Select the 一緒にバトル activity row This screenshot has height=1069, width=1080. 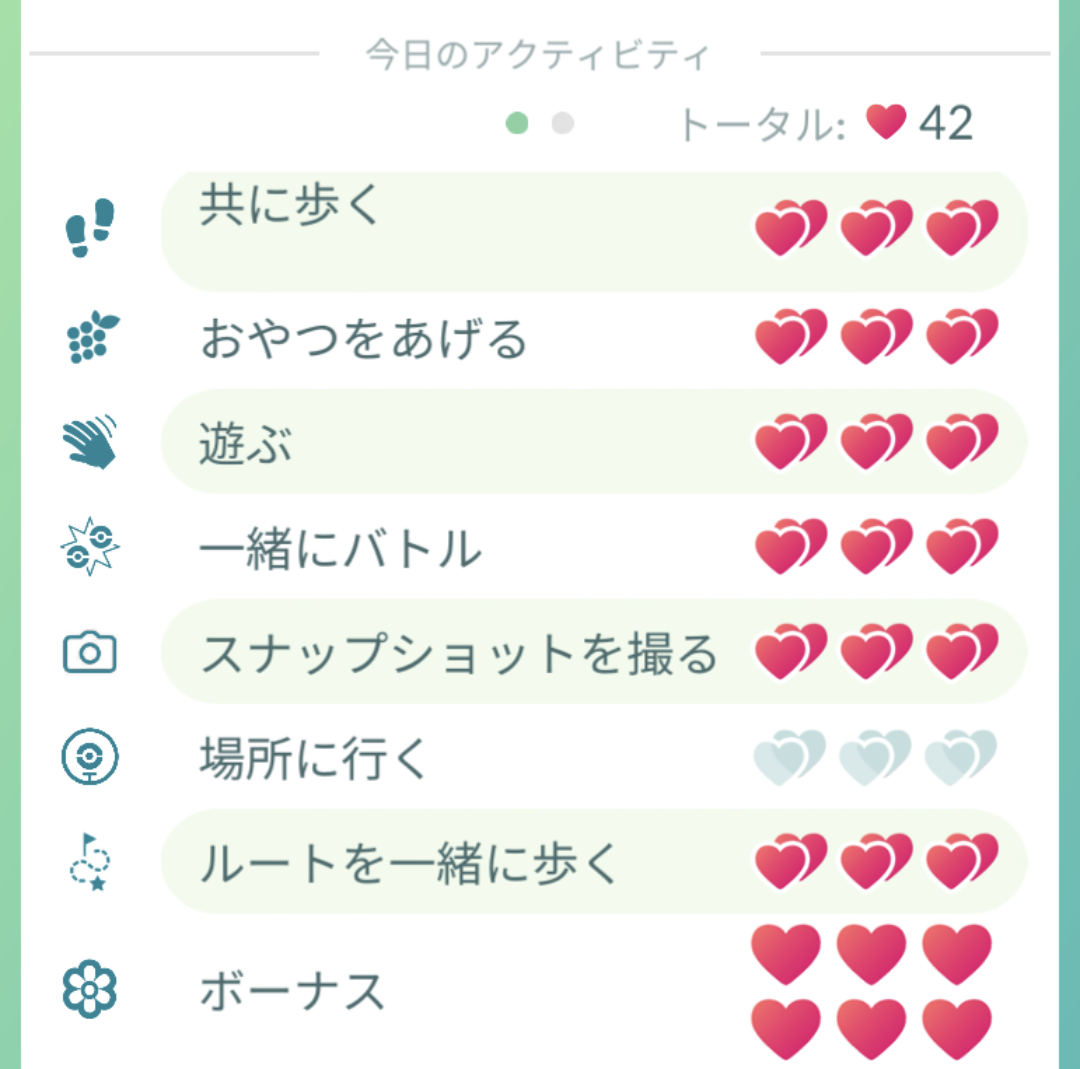594,548
